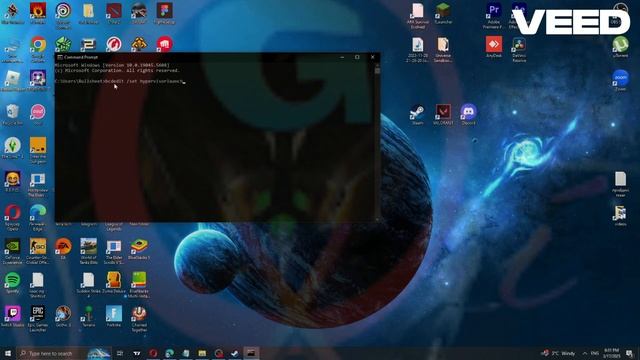Open the BlueStacks Multi-Instance Manager shortcut
This screenshot has height=360, width=640.
139,284
